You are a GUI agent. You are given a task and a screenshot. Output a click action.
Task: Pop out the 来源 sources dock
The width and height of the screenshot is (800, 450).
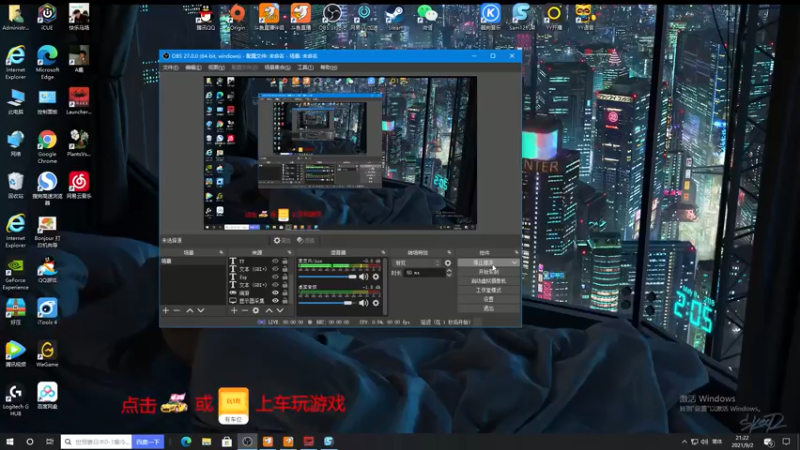click(x=289, y=253)
